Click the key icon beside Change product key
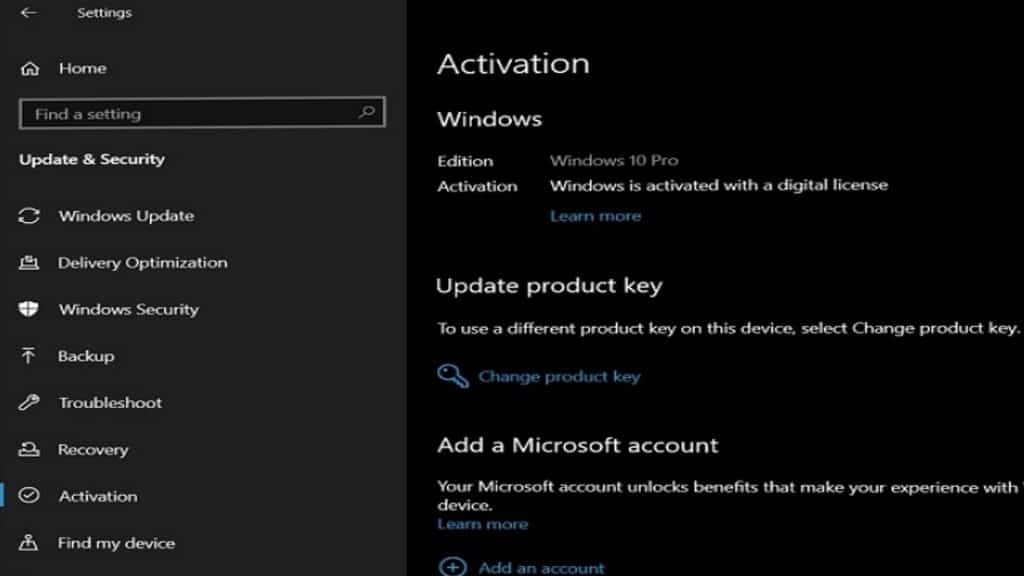This screenshot has width=1024, height=576. pos(453,376)
